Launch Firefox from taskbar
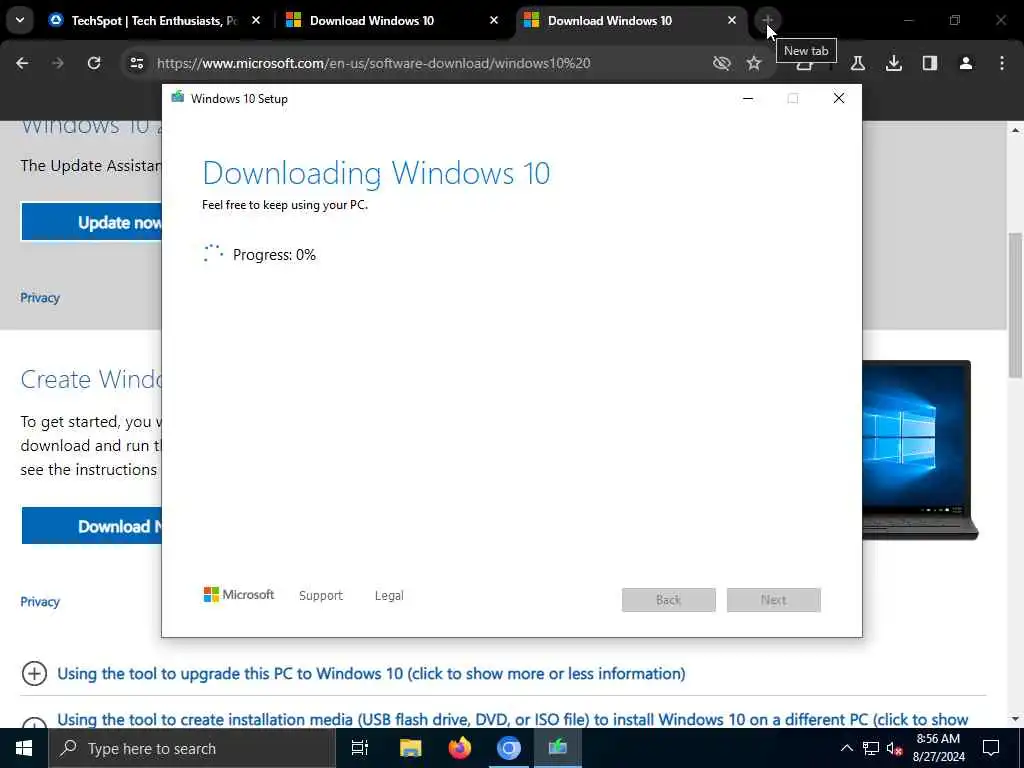Screen dimensions: 1024x768 tap(460, 748)
